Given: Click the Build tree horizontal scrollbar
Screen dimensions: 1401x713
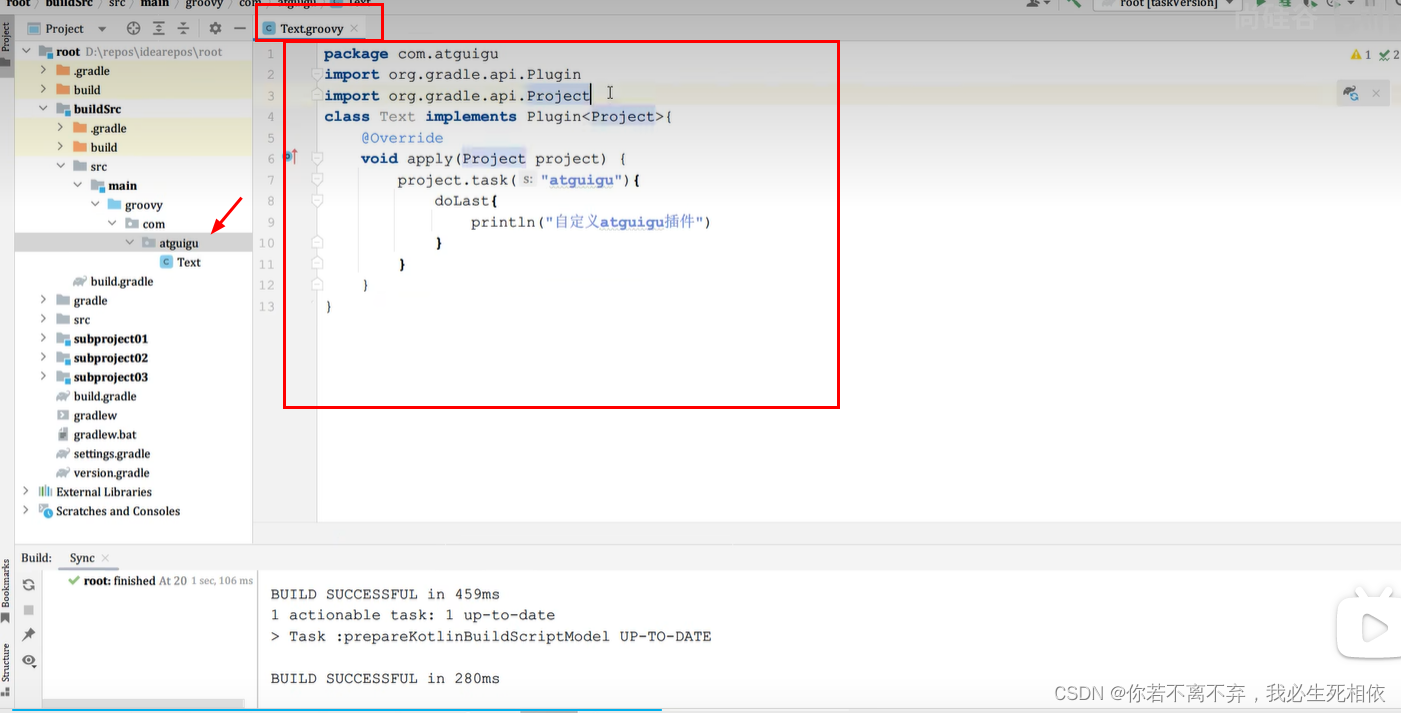Looking at the screenshot, I should click(143, 703).
